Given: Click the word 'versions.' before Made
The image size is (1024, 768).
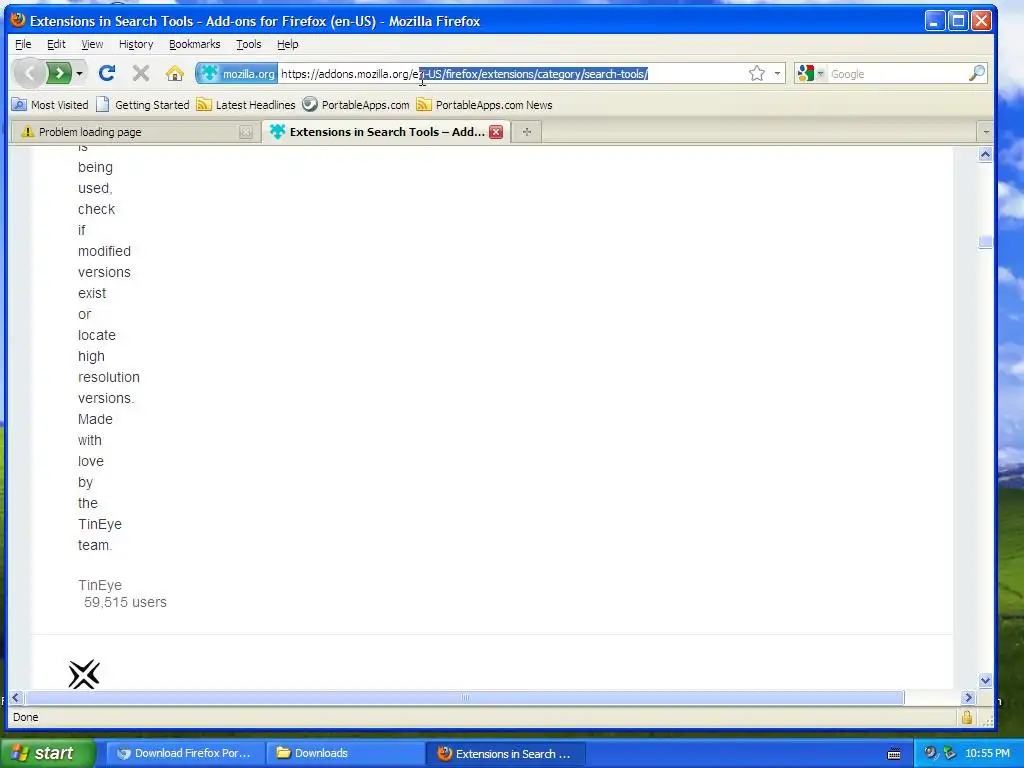Looking at the screenshot, I should pos(106,398).
